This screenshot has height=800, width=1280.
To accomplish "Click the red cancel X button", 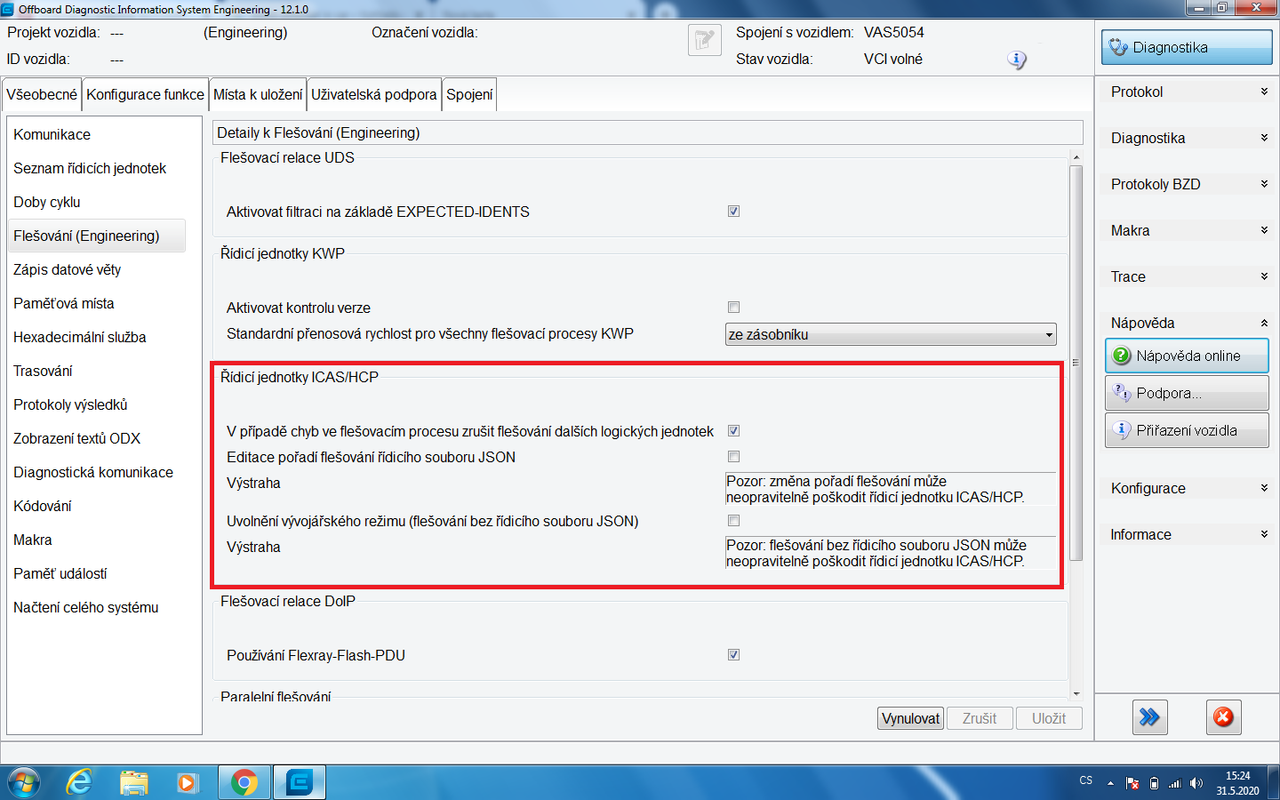I will pyautogui.click(x=1222, y=716).
